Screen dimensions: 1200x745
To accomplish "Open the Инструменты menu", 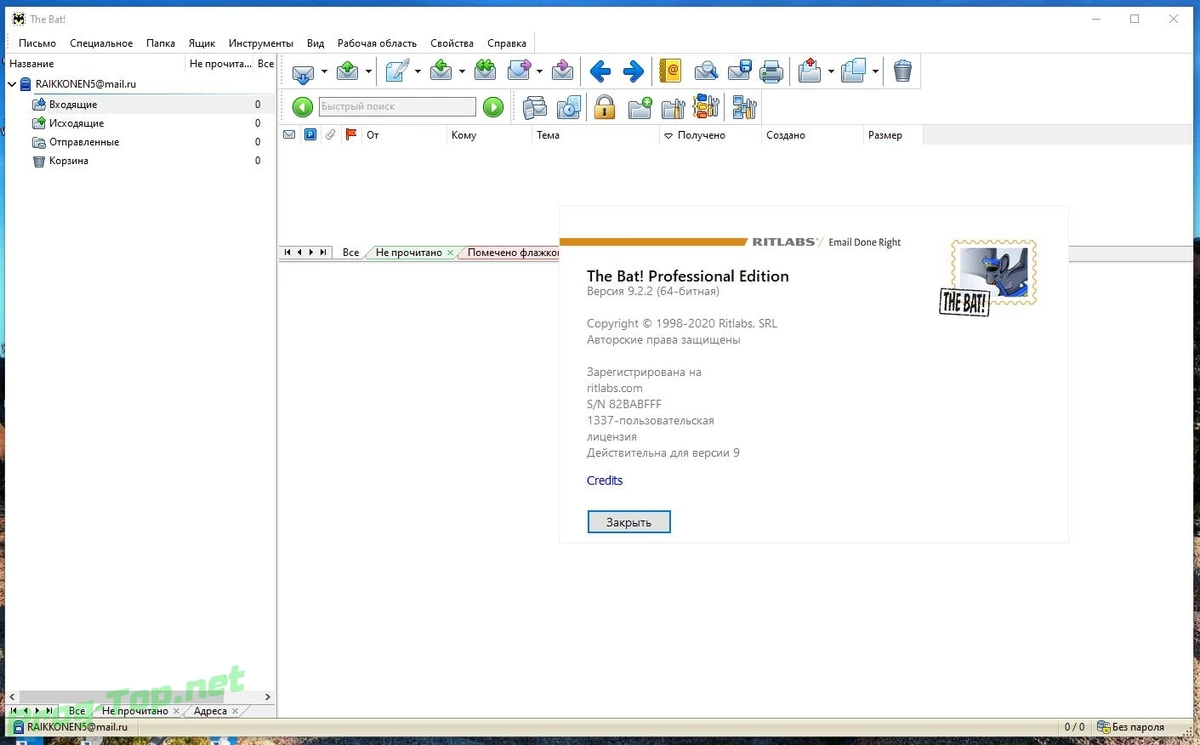I will pos(261,43).
